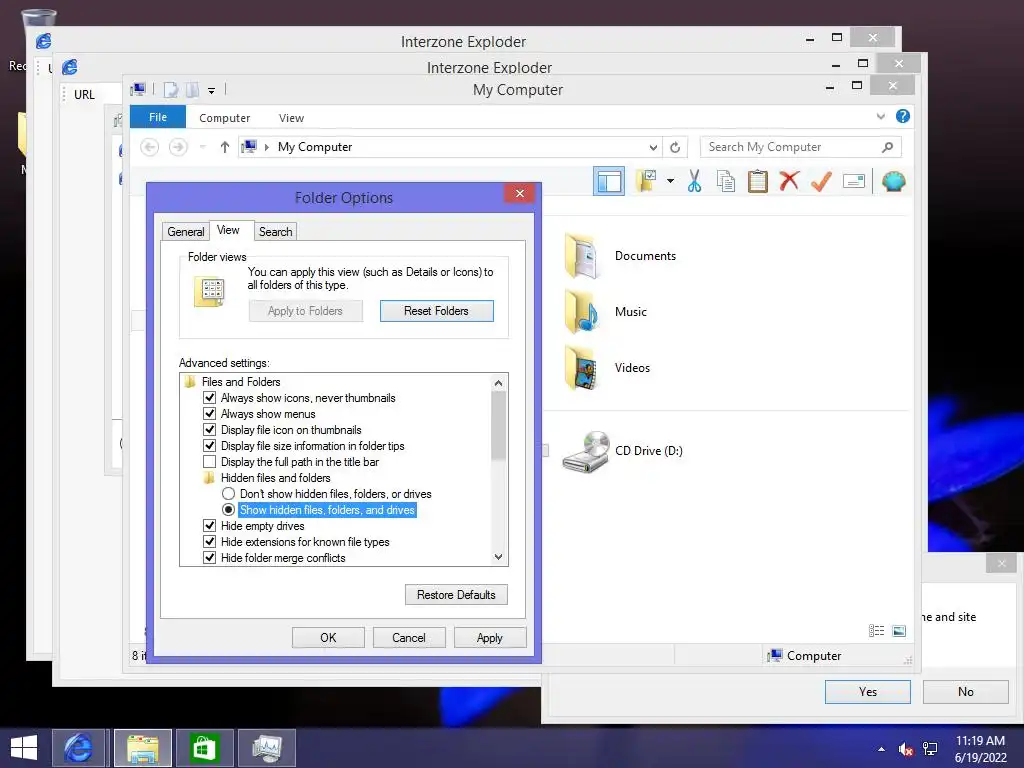Click the Back navigation arrow
The image size is (1024, 768).
pos(150,147)
